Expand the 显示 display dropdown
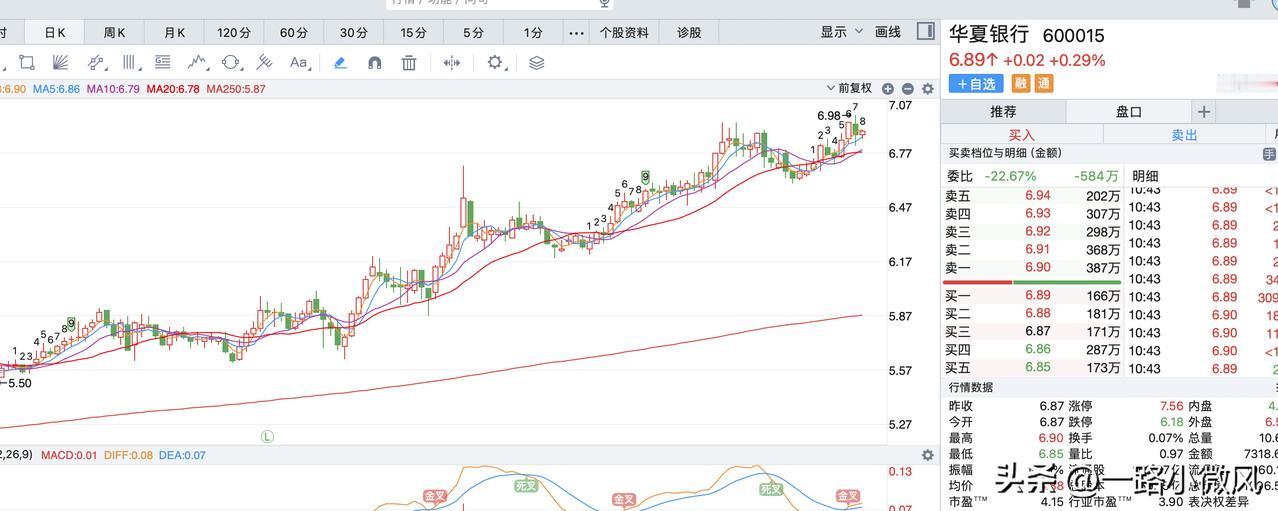The height and width of the screenshot is (511, 1278). pos(842,32)
